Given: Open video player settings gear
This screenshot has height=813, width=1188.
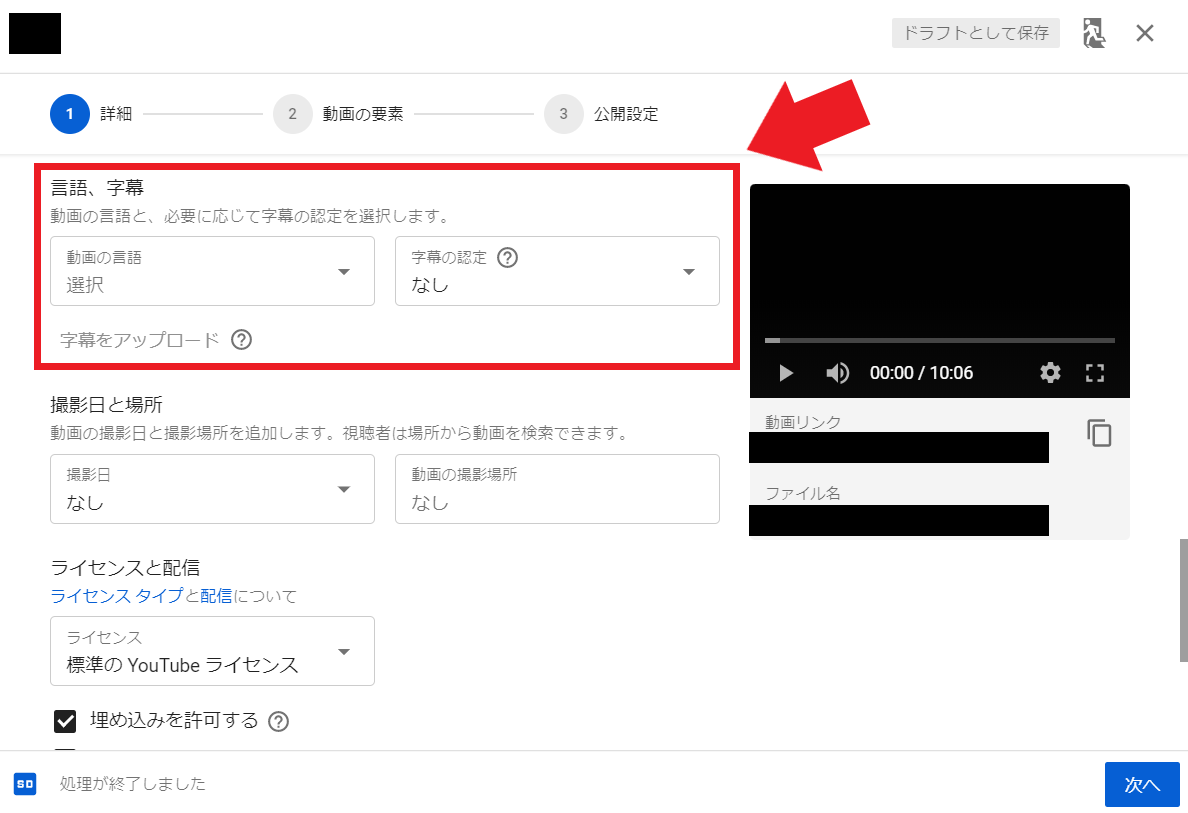Looking at the screenshot, I should (x=1050, y=373).
